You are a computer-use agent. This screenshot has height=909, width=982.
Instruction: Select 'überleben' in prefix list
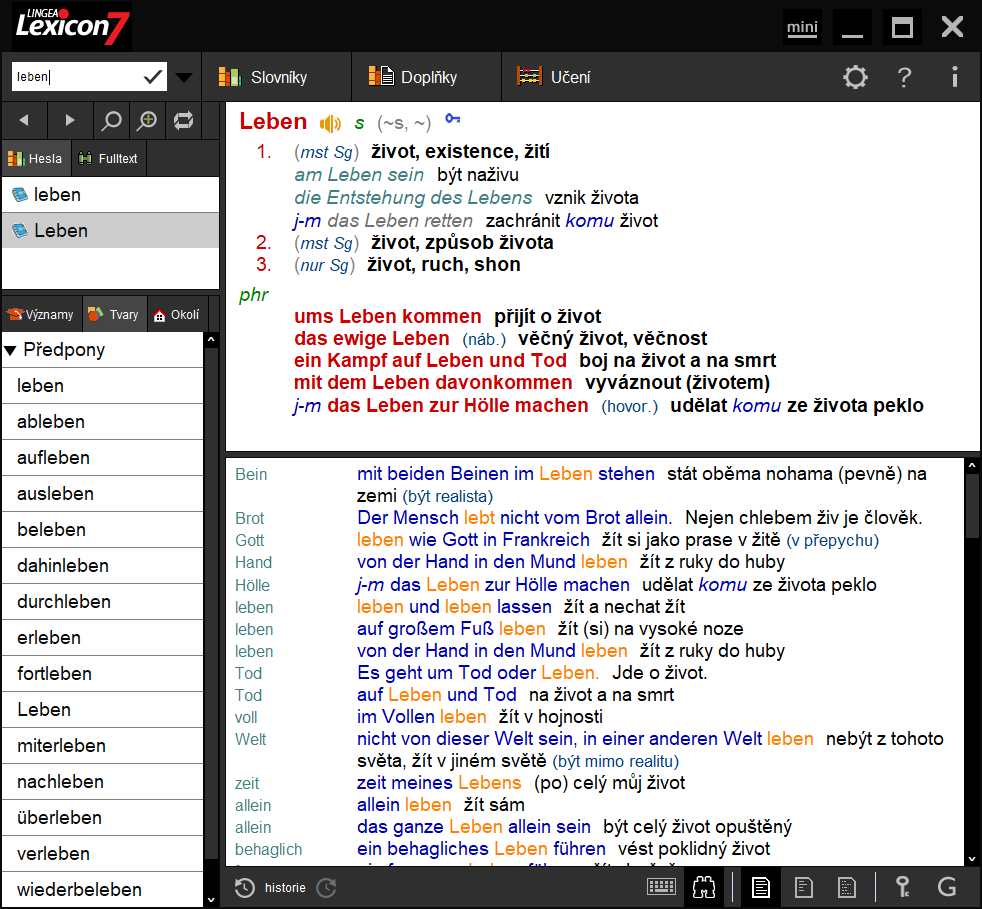[103, 818]
